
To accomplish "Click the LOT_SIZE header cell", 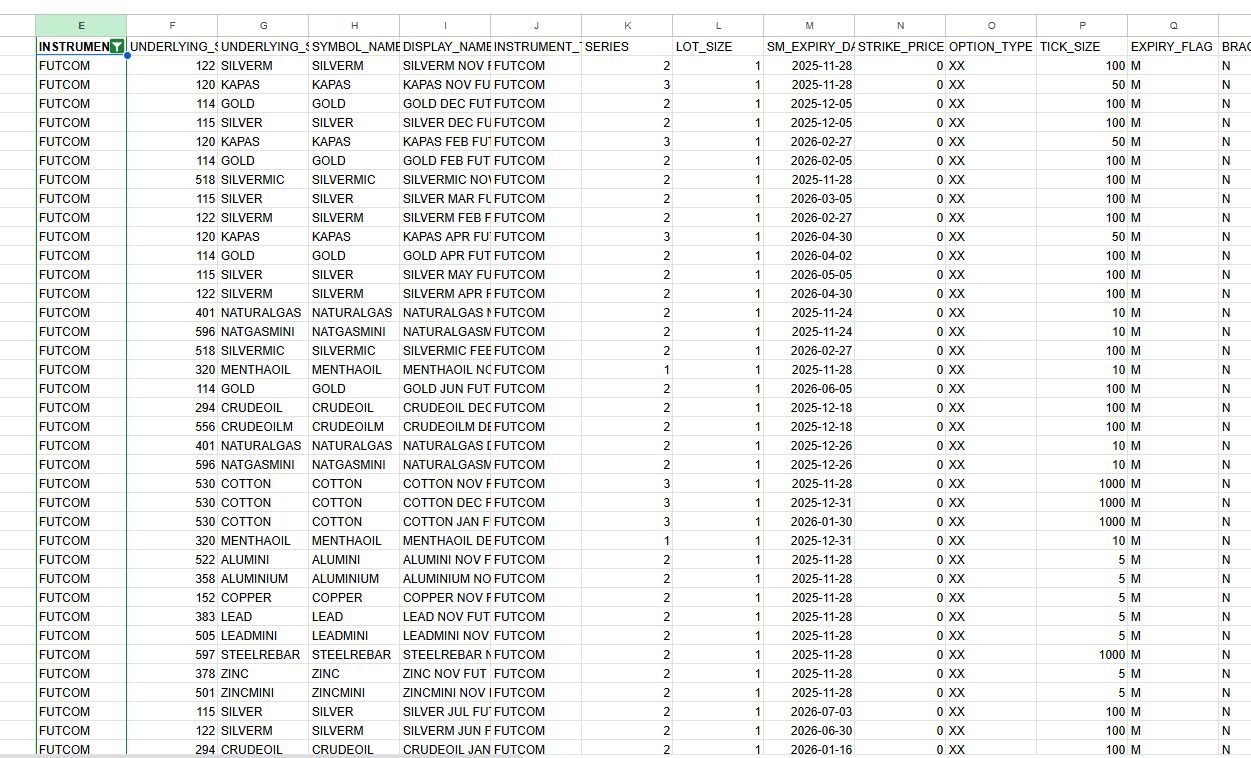I will (718, 46).
